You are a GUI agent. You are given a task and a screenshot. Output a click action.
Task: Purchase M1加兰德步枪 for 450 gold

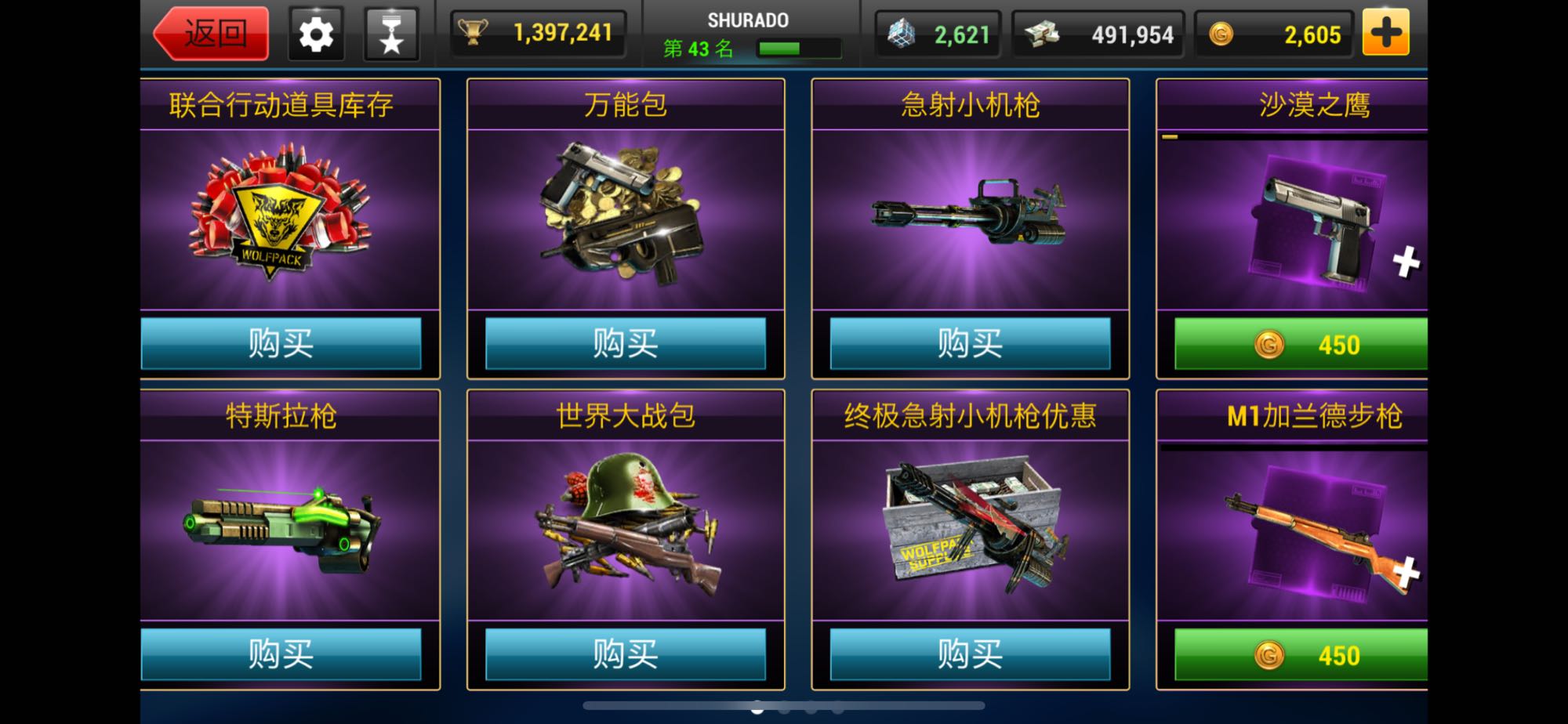(1301, 654)
